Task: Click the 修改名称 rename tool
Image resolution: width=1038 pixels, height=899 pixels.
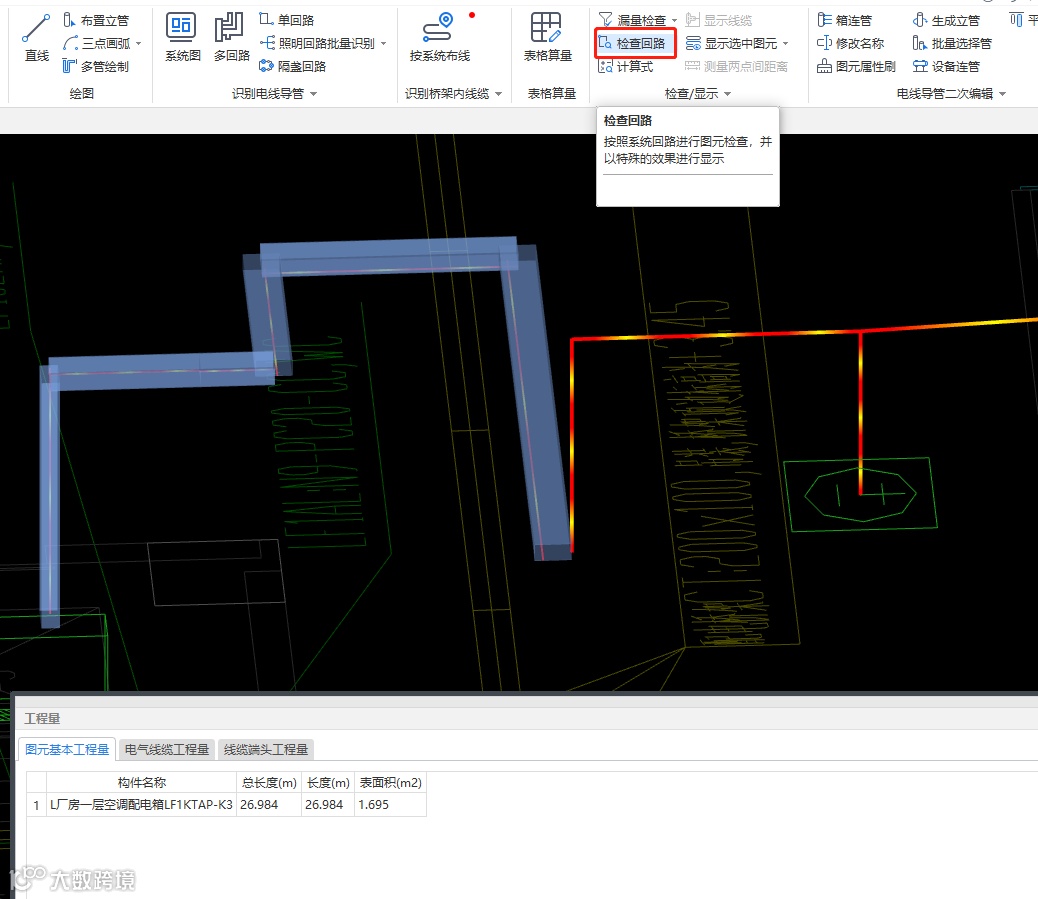Action: point(850,44)
